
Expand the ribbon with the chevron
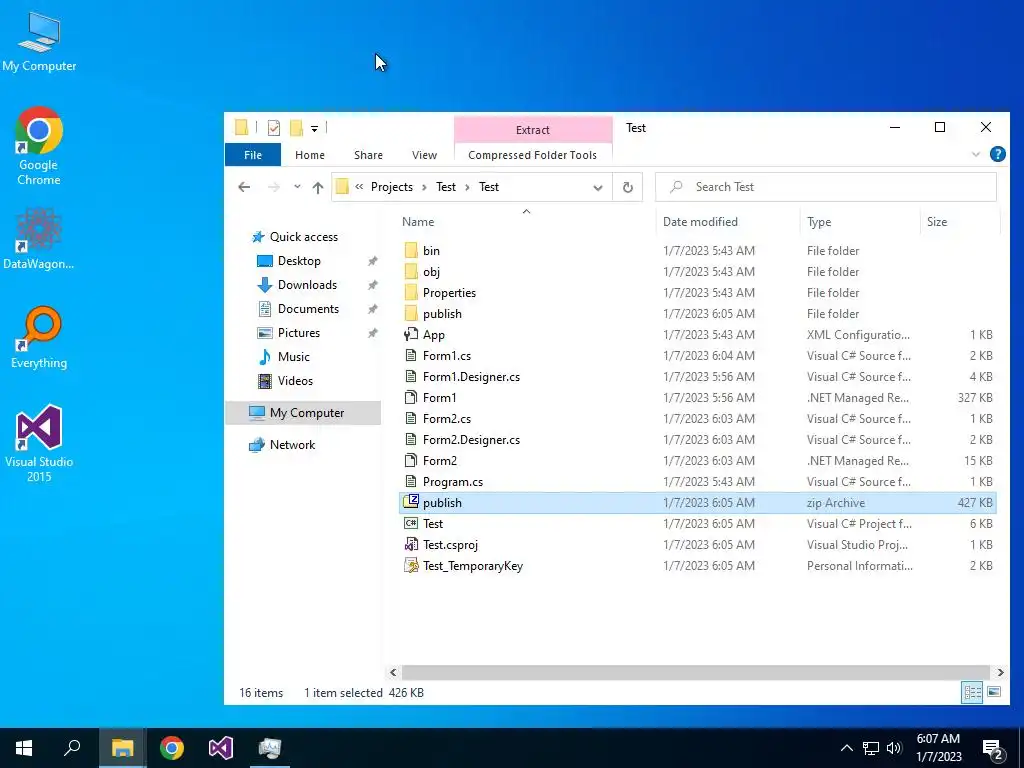(x=976, y=155)
